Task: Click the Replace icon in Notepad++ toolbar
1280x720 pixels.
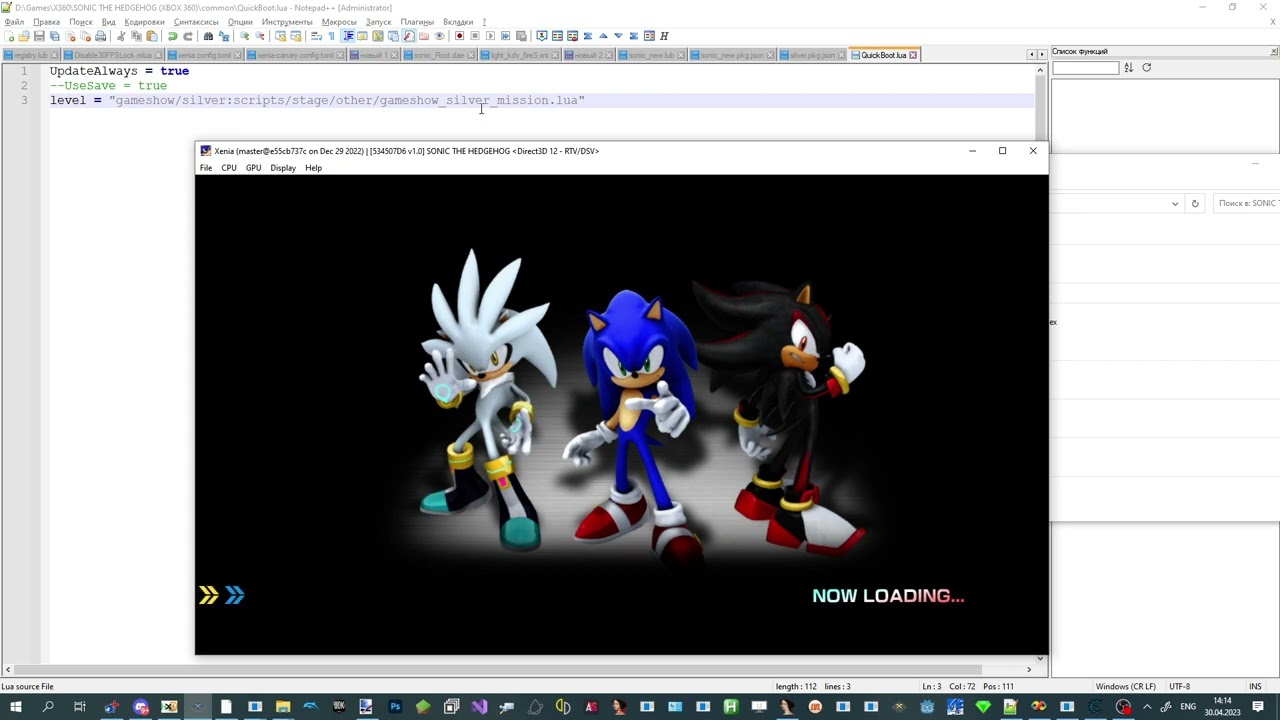Action: pos(224,36)
